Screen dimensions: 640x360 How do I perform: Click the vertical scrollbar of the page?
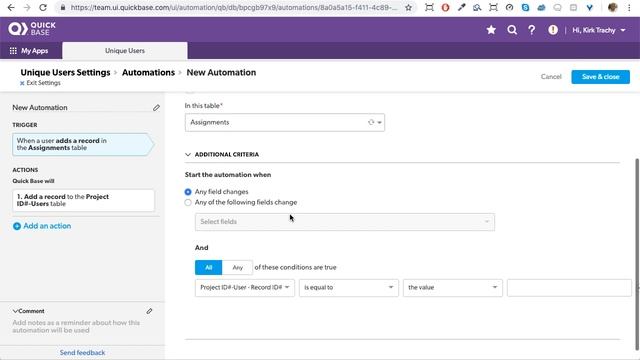(x=637, y=253)
